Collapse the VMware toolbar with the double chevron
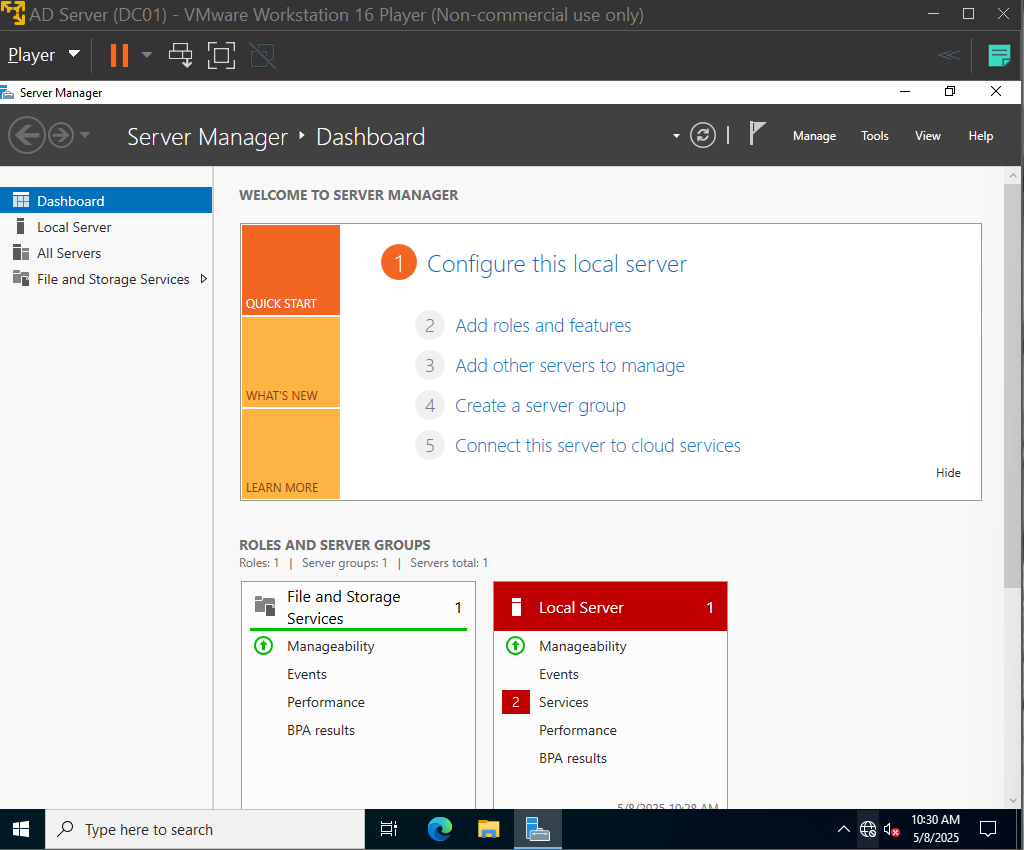The height and width of the screenshot is (850, 1024). pyautogui.click(x=949, y=55)
